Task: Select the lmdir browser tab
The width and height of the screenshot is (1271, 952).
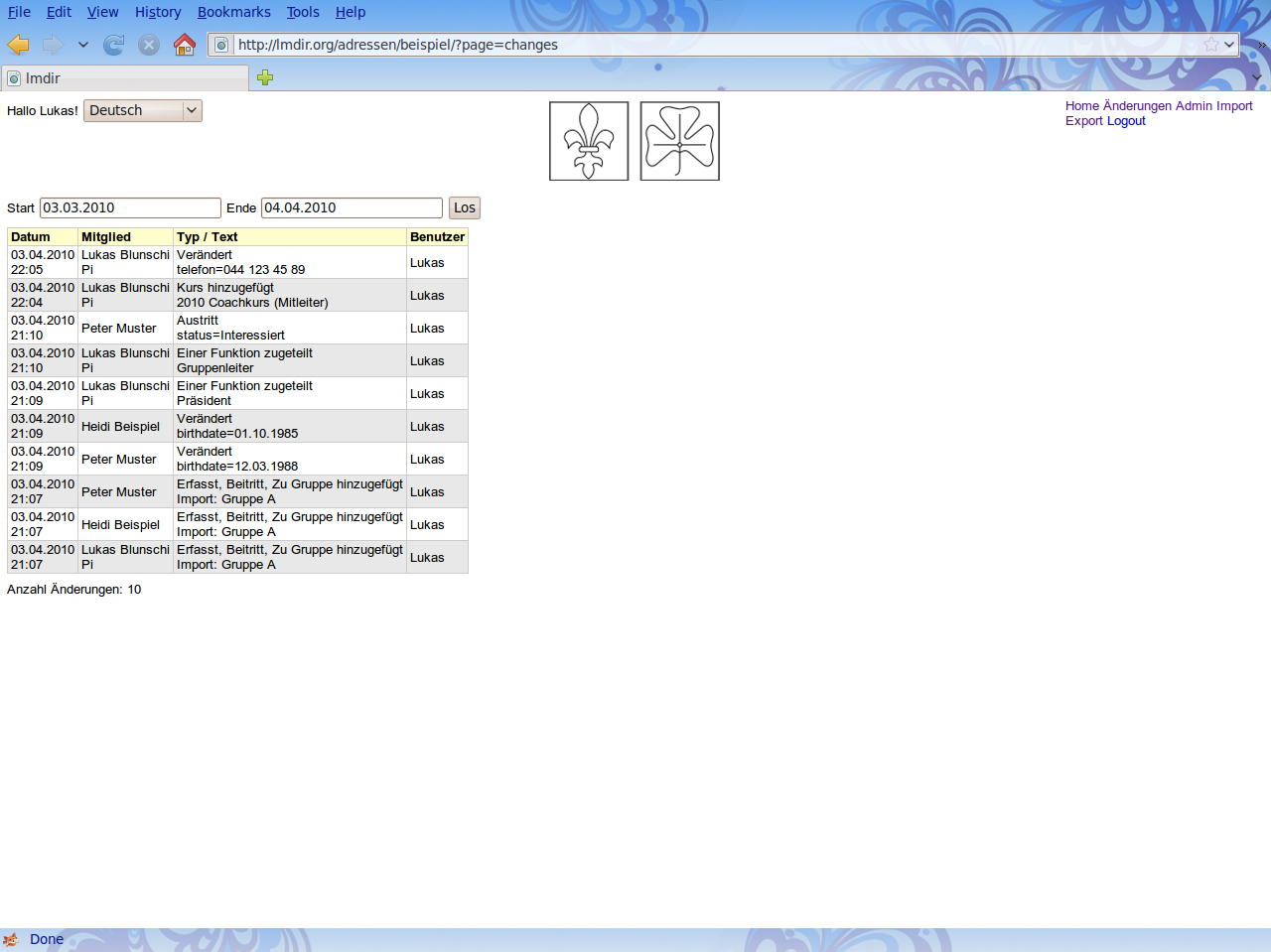Action: tap(124, 78)
